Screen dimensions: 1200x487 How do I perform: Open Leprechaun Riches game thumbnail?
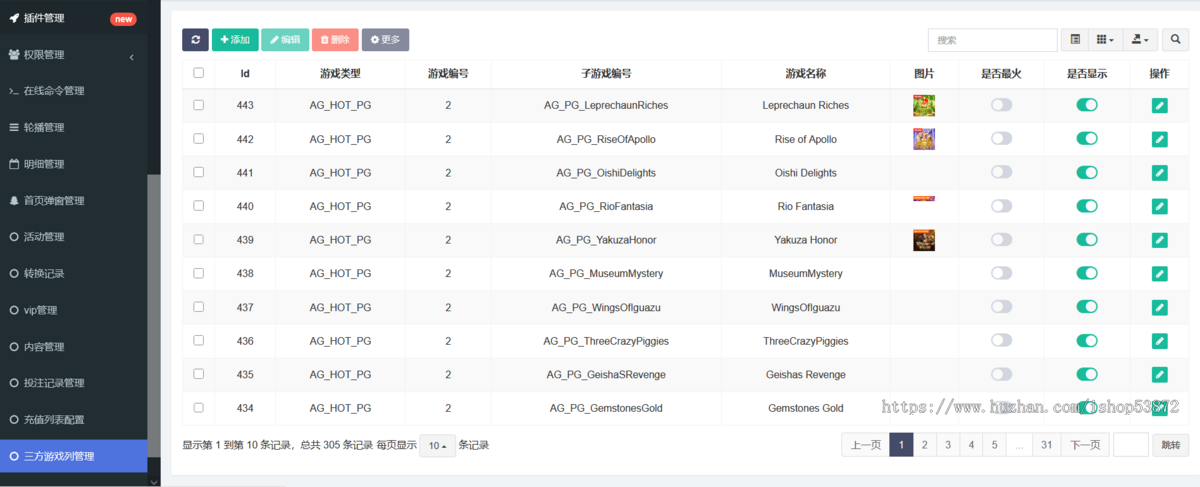click(924, 105)
